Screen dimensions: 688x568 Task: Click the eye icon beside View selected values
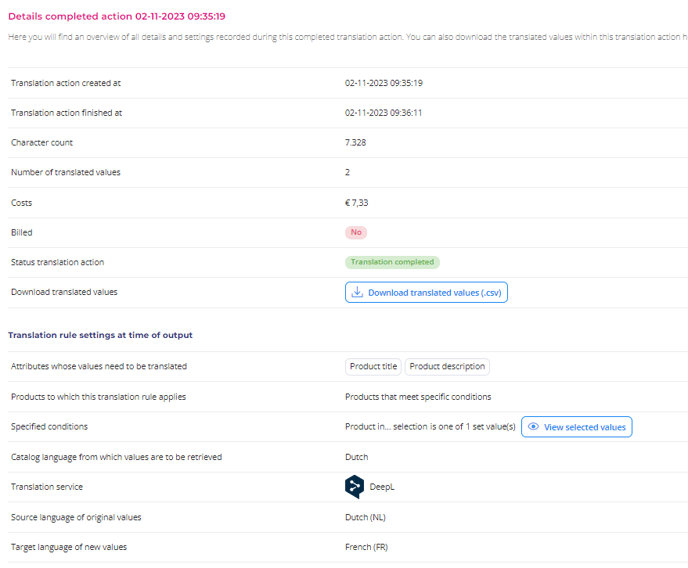(x=533, y=426)
